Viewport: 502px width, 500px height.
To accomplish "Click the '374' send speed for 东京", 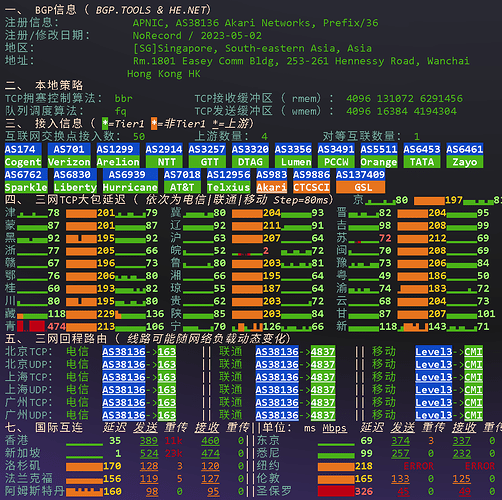I will (x=401, y=441).
